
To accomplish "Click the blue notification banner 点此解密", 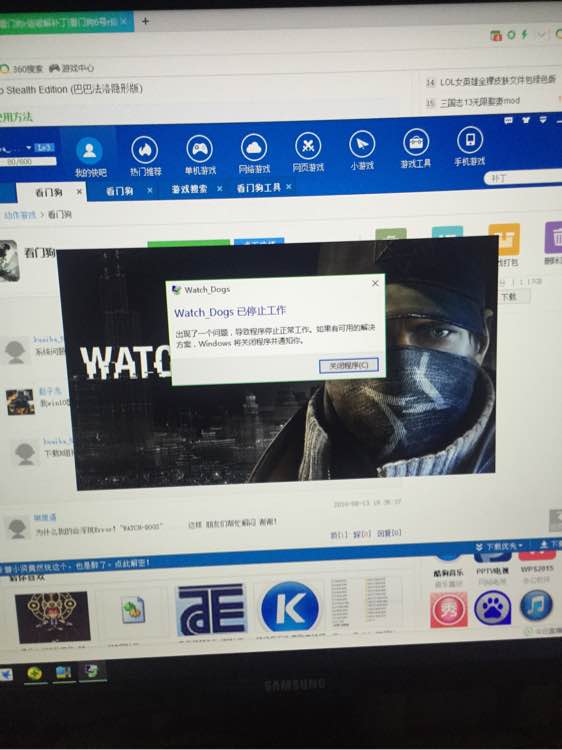I will pyautogui.click(x=77, y=566).
